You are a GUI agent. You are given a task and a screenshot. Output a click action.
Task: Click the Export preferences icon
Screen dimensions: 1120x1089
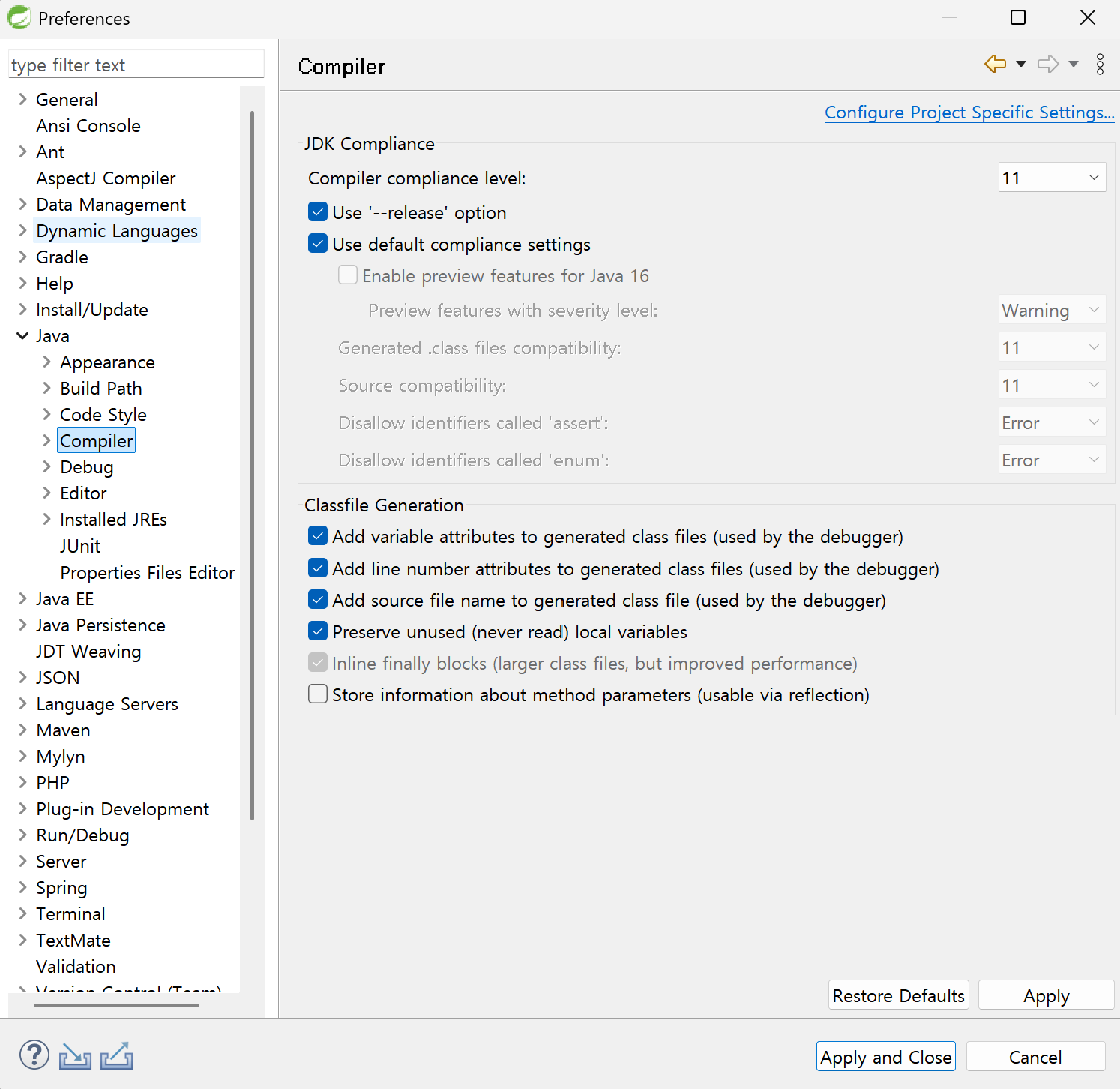click(117, 1055)
